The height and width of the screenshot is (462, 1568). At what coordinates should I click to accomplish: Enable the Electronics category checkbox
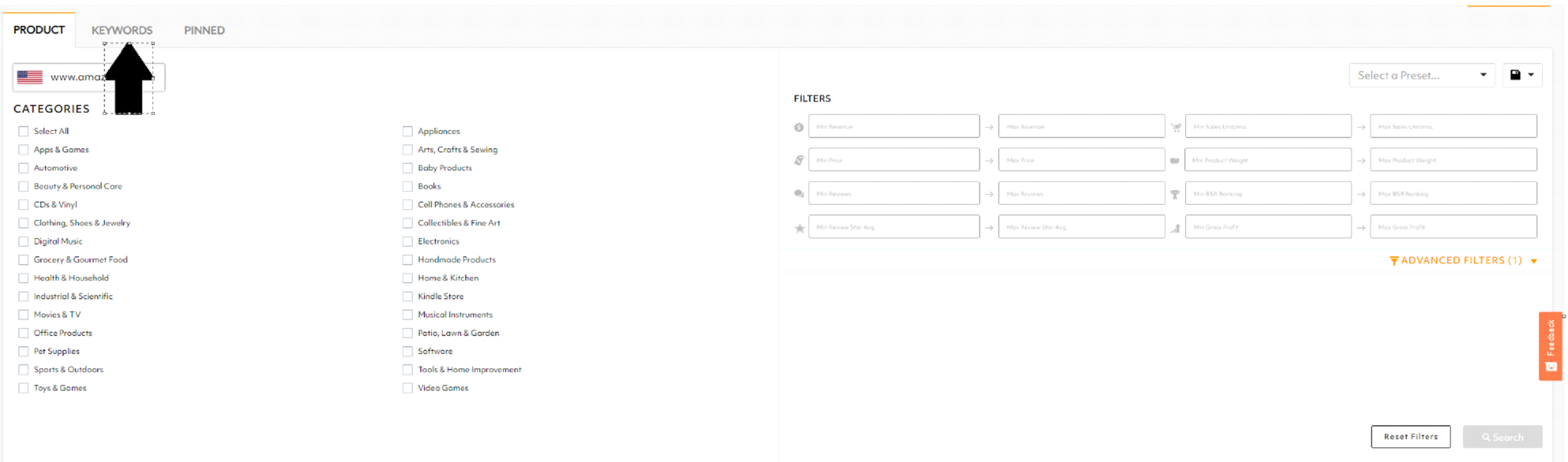[407, 242]
